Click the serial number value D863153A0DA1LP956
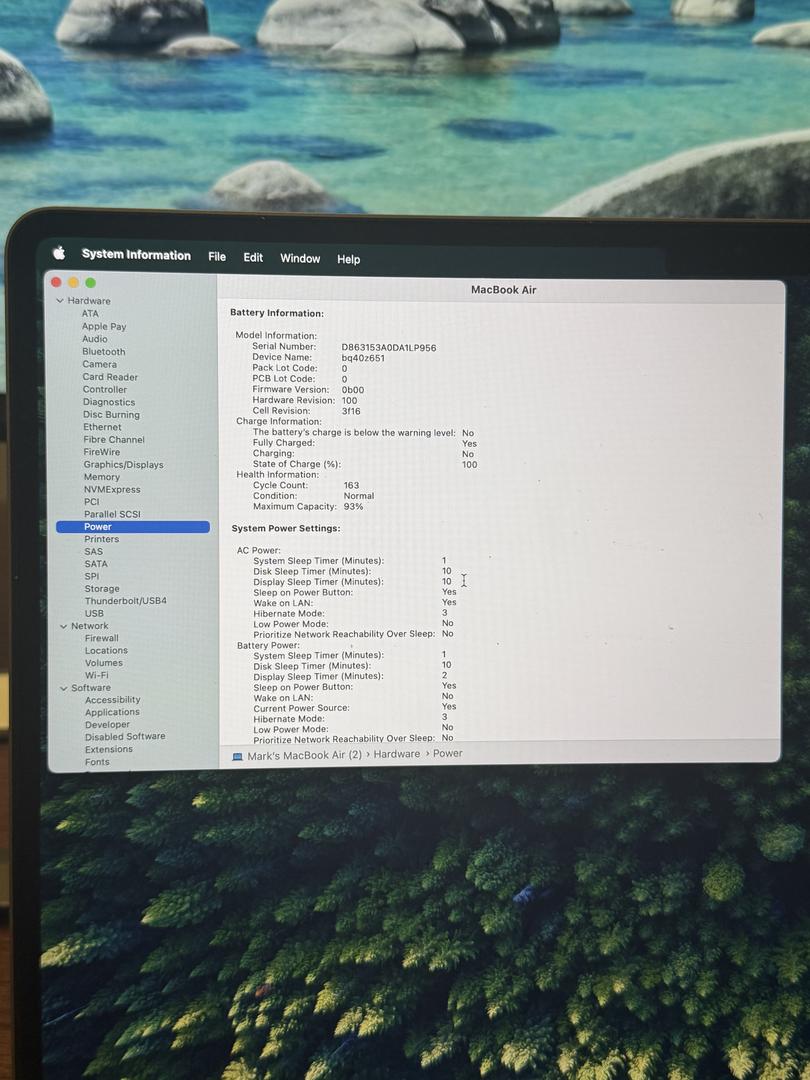This screenshot has height=1080, width=810. click(x=389, y=348)
